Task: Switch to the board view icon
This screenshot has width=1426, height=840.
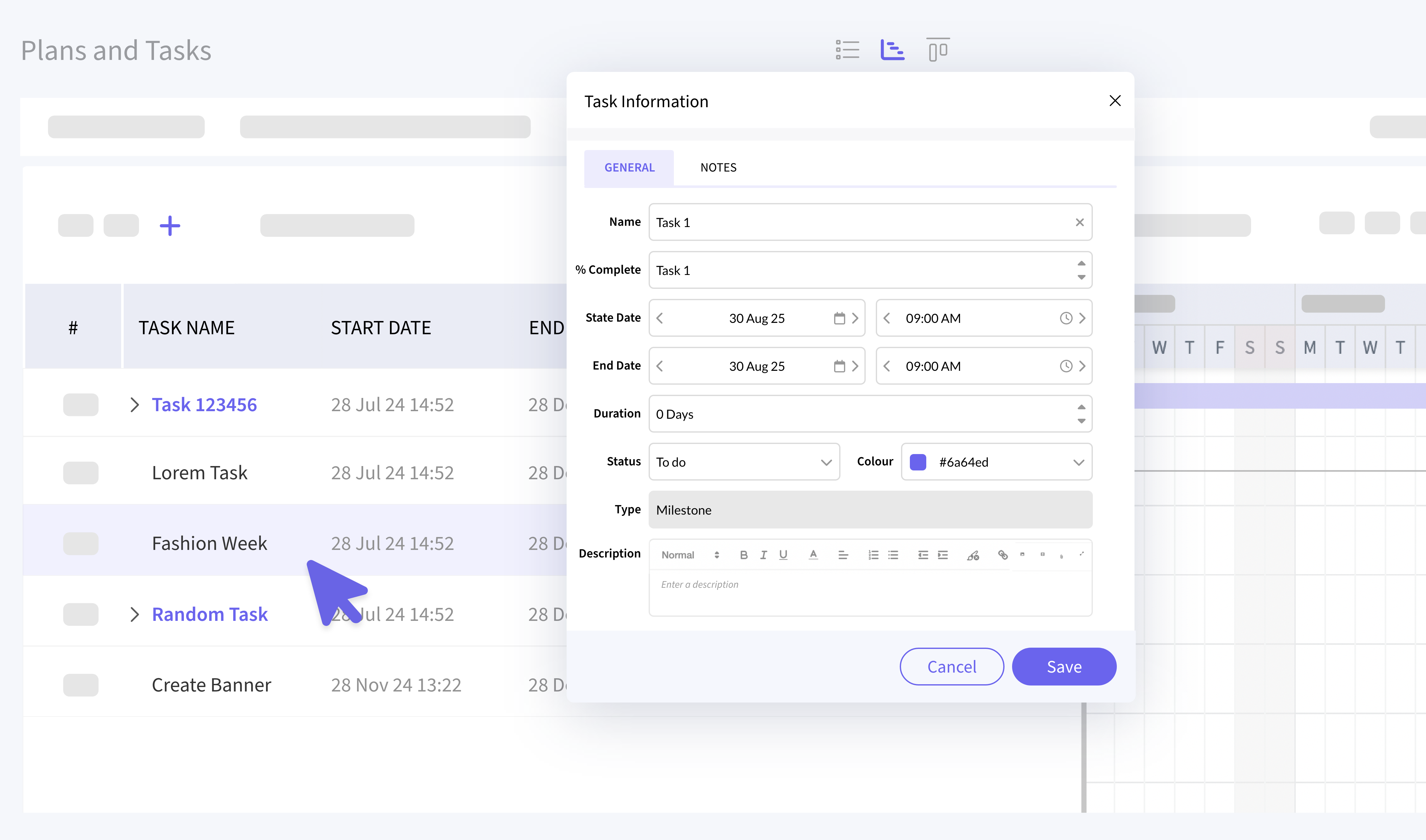Action: [938, 50]
